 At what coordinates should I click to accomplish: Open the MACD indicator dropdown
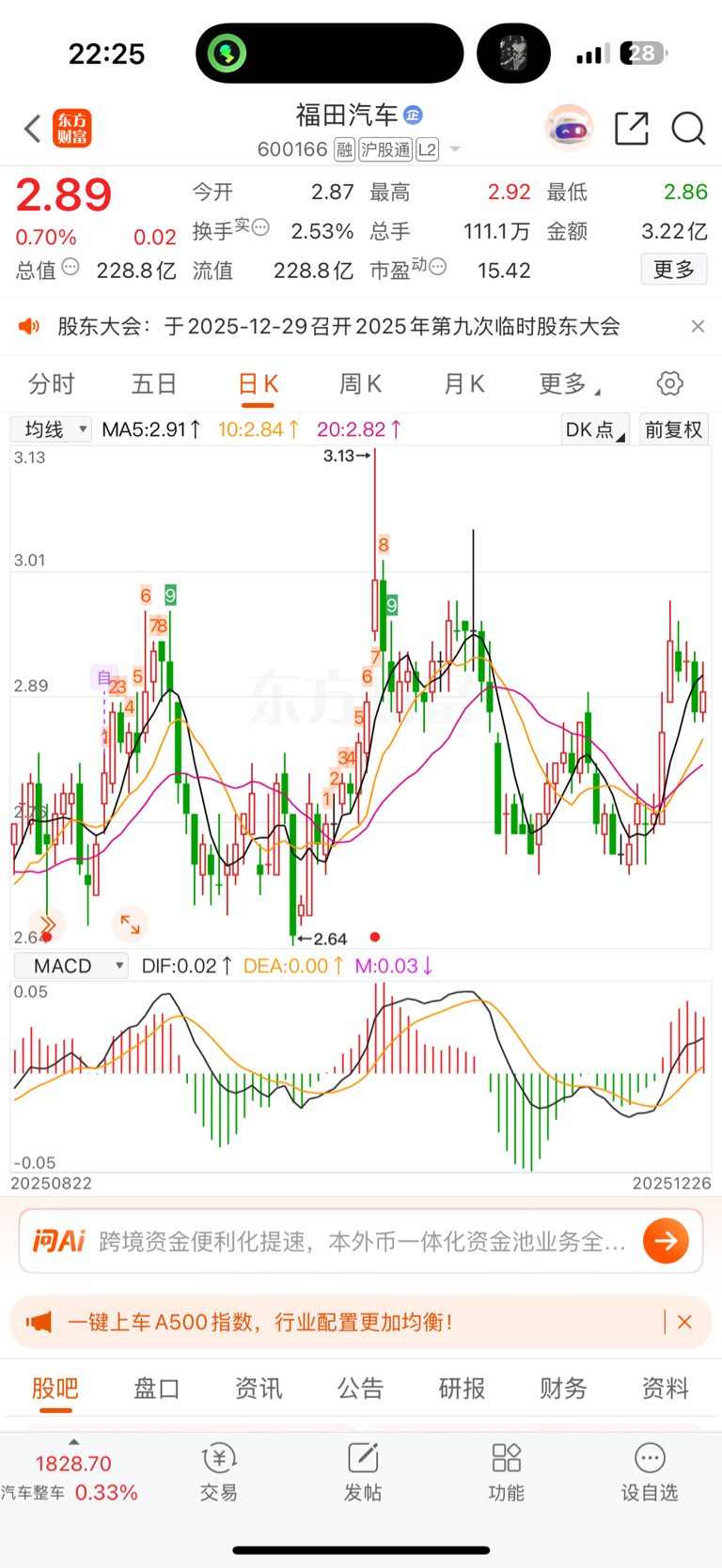click(71, 966)
